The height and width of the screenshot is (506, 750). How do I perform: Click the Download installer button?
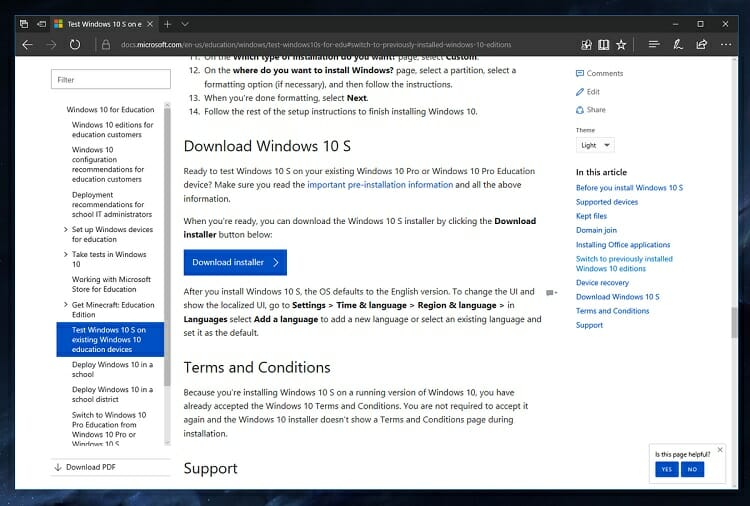(x=235, y=262)
